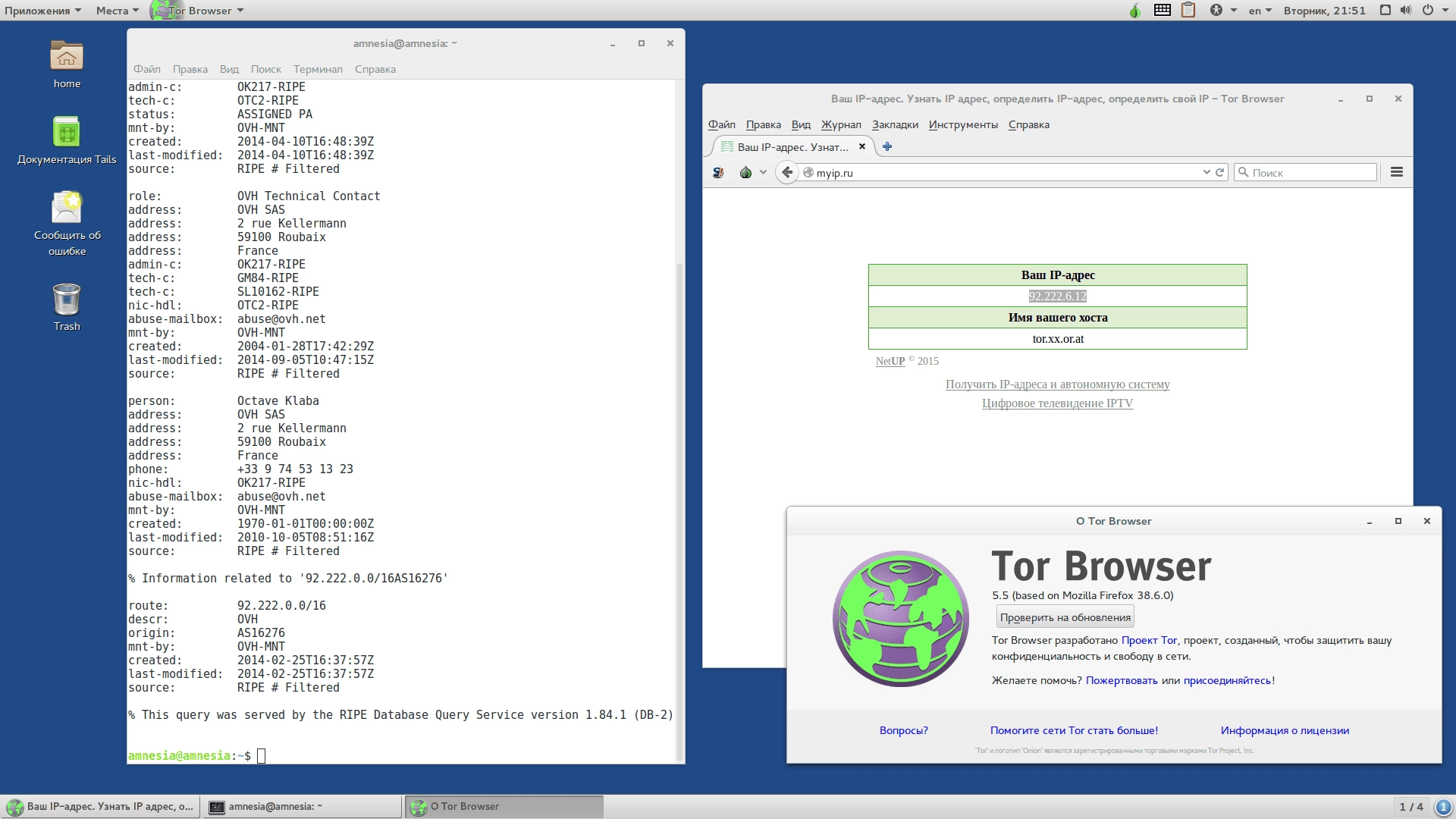Click origin value AS16276 in terminal
1456x819 pixels.
tap(261, 633)
